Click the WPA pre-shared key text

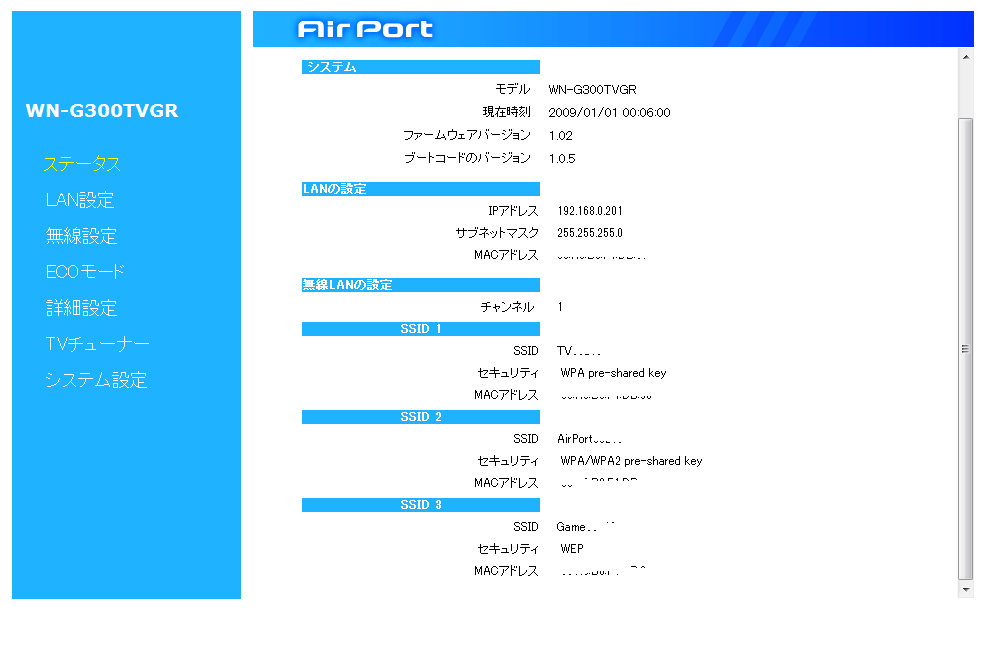click(613, 373)
